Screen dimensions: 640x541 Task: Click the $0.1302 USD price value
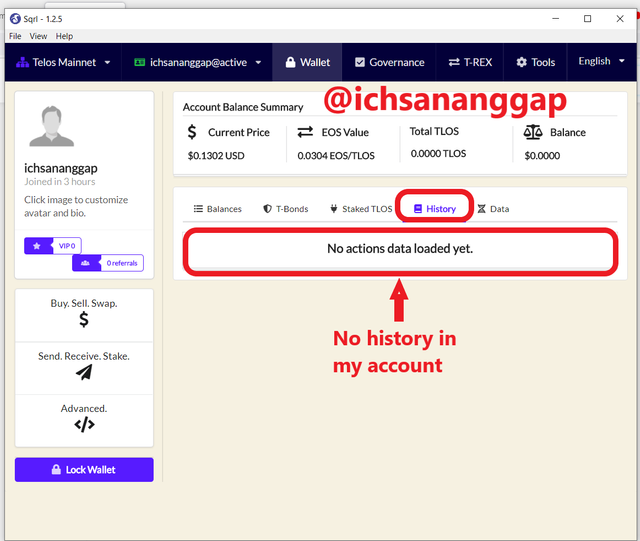click(216, 156)
